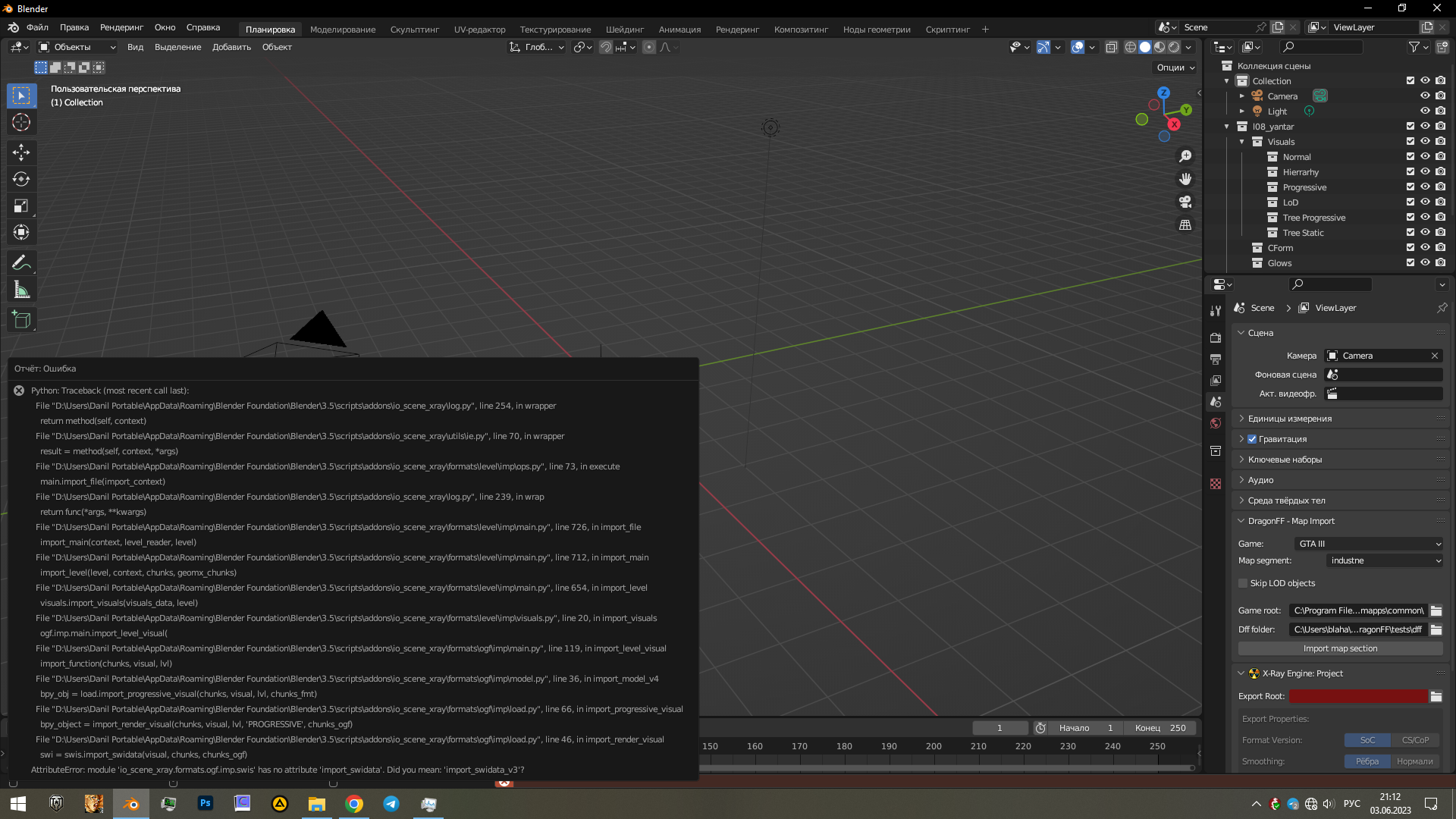
Task: Click the viewport zoom magnifier icon
Action: [x=1185, y=156]
